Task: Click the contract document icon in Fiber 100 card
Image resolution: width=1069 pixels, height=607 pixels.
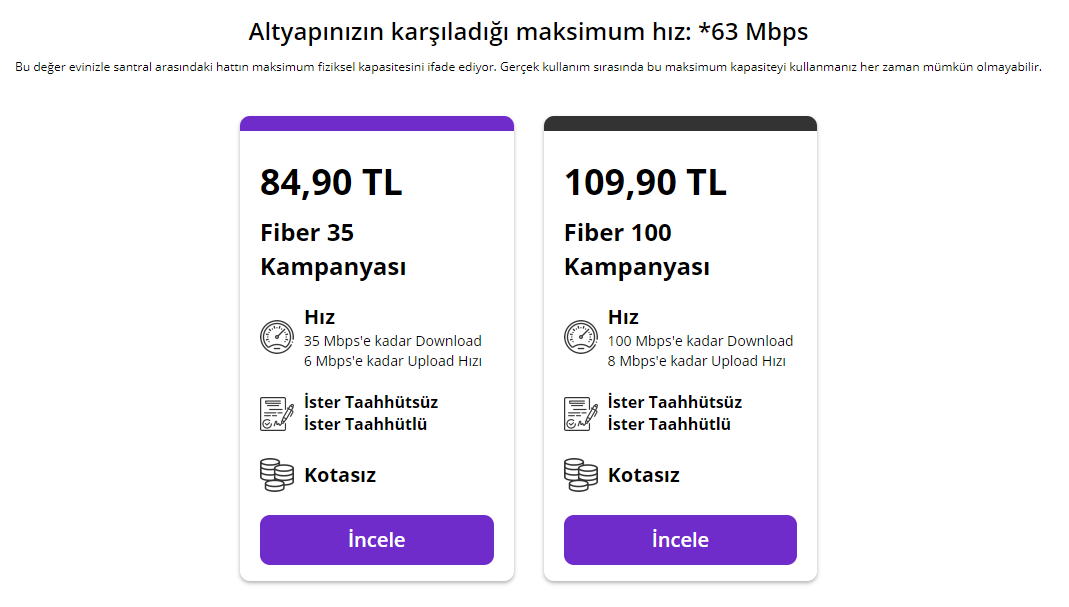Action: pos(581,413)
